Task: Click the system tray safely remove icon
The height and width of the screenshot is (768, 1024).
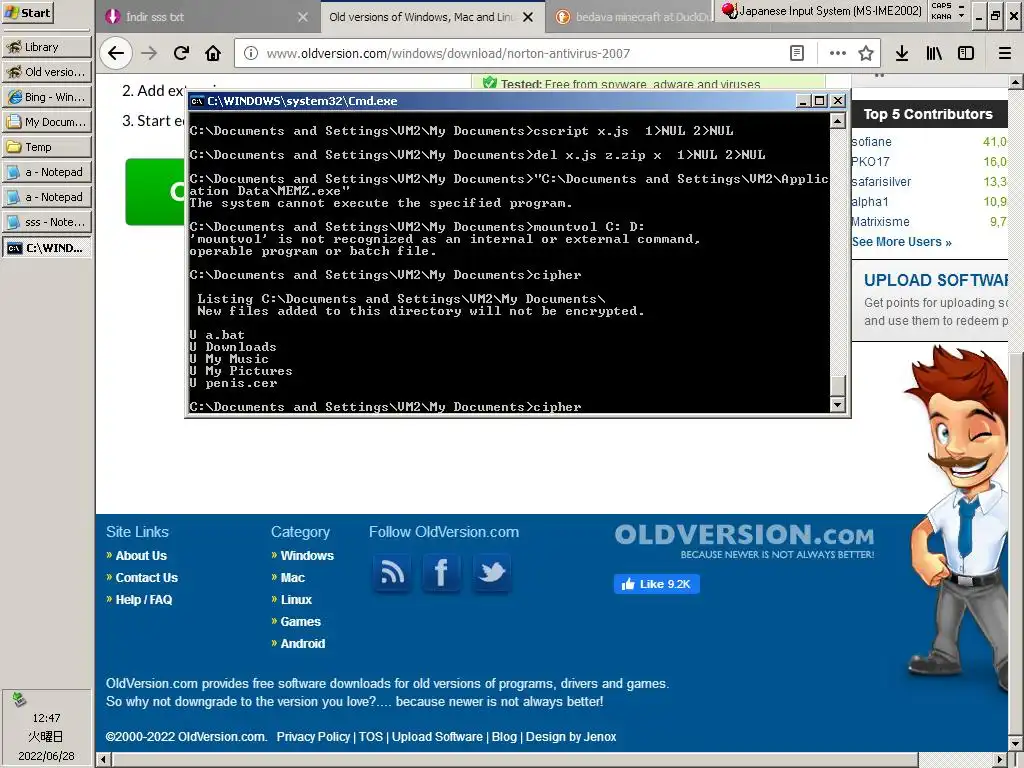Action: 19,699
